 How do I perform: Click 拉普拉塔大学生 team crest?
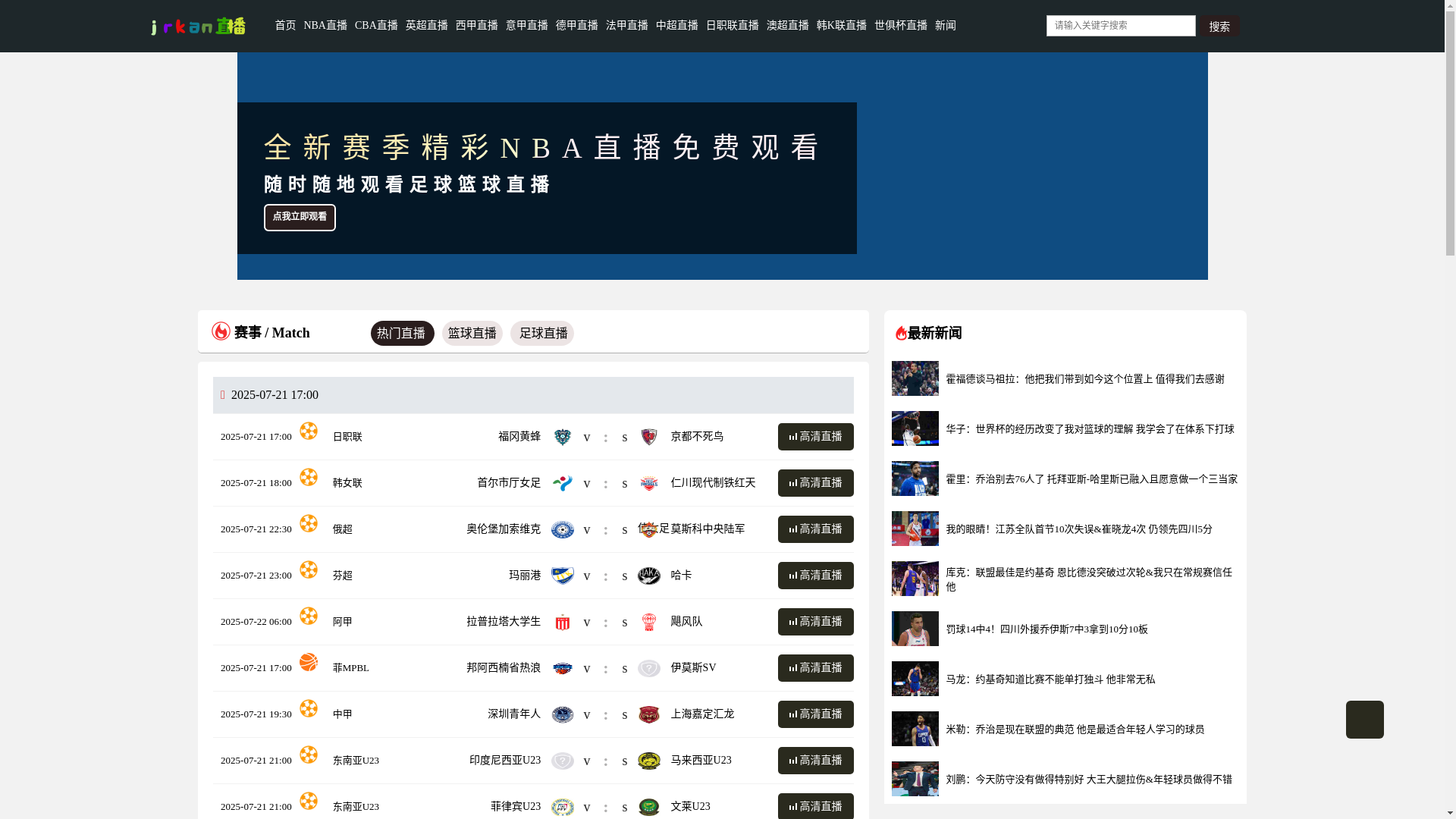coord(563,622)
